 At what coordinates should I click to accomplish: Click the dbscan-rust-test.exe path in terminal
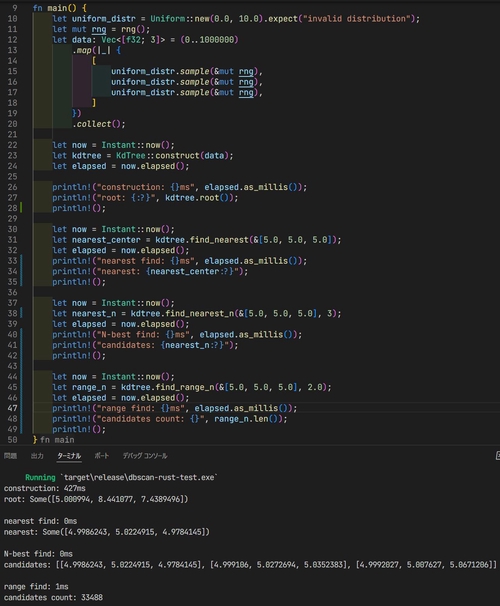[x=139, y=478]
